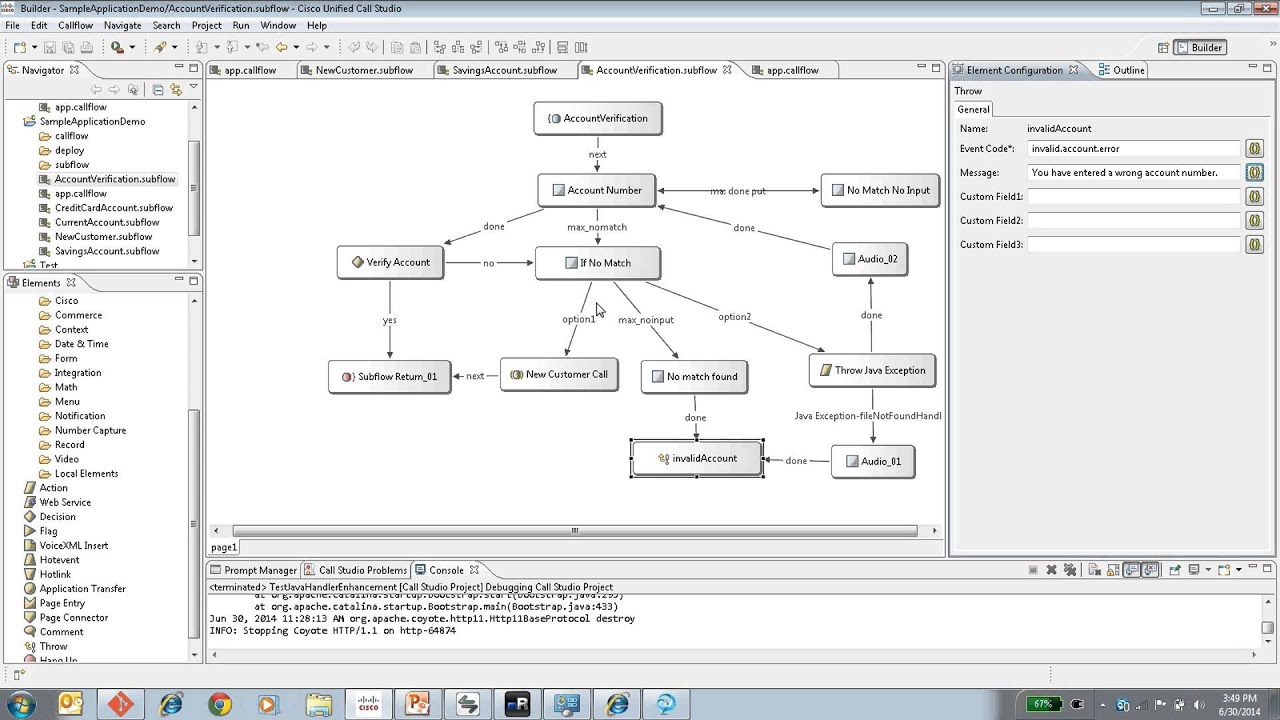Screen dimensions: 1280x720
Task: Click the substitution button for Custom Field3
Action: [1254, 245]
